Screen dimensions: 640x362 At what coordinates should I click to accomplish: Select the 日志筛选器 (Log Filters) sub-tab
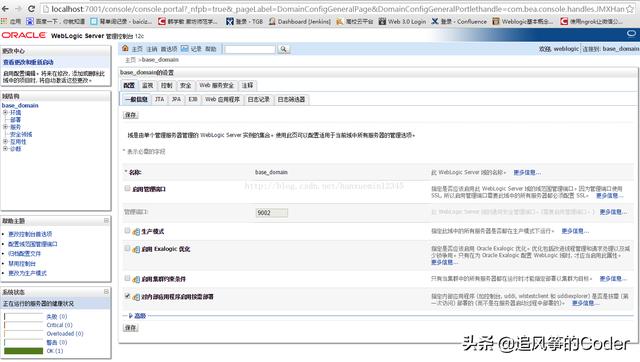click(291, 99)
